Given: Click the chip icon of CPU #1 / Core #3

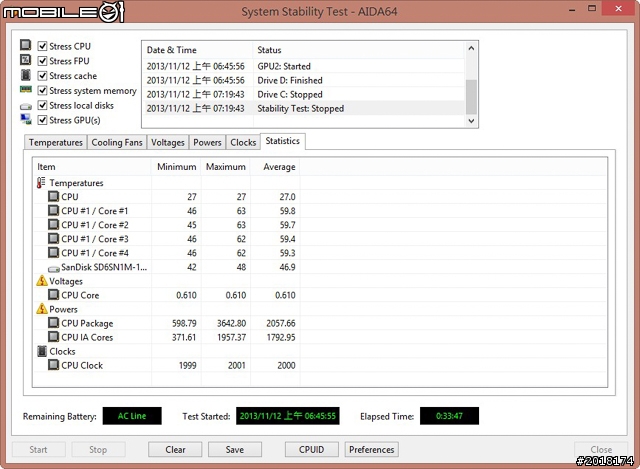Looking at the screenshot, I should (53, 238).
